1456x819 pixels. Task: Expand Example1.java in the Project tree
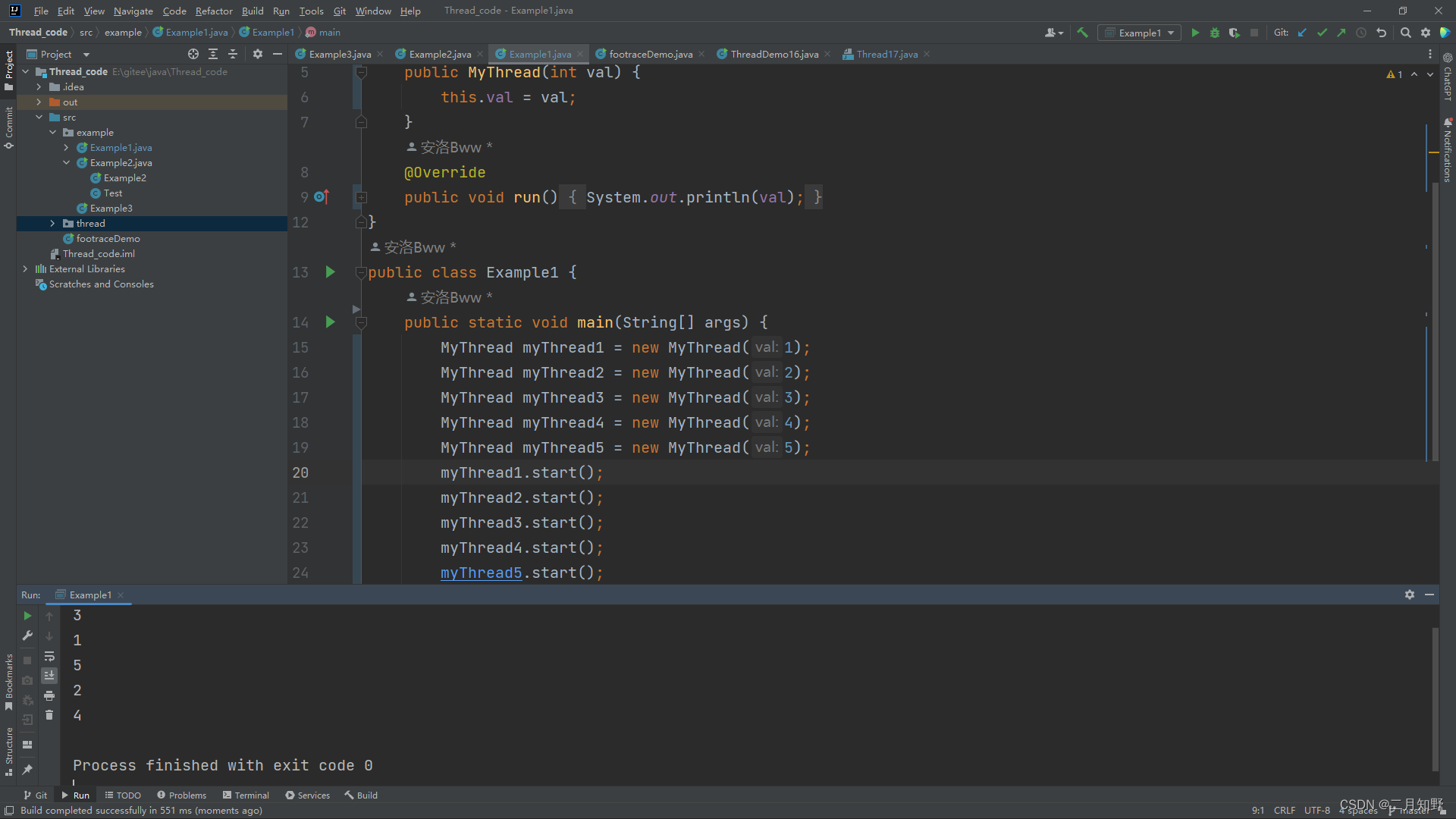pos(66,147)
